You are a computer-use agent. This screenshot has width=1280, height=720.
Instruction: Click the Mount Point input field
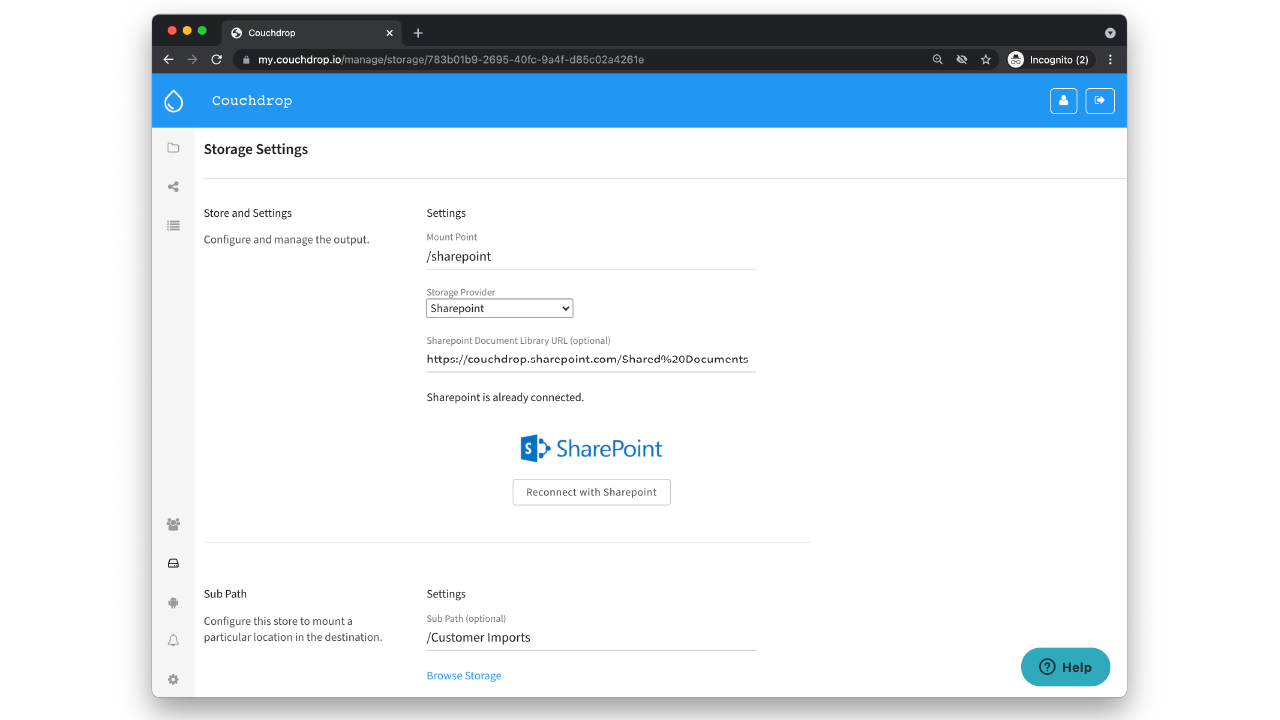tap(591, 257)
